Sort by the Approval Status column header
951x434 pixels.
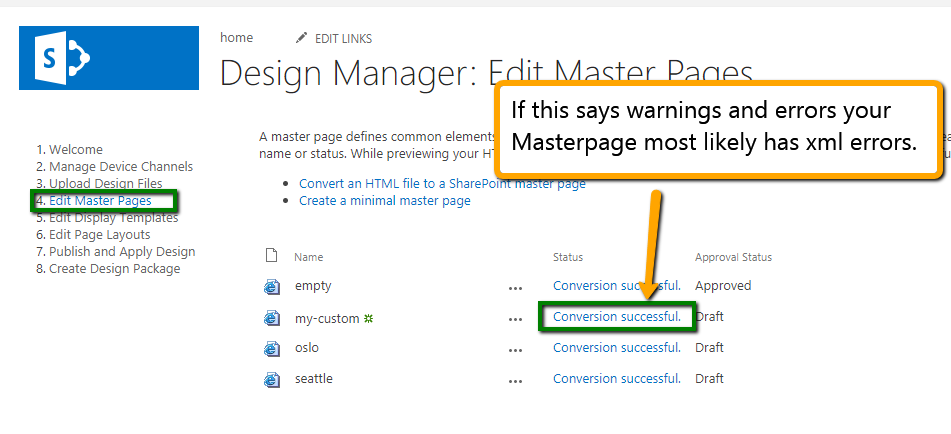click(x=733, y=257)
